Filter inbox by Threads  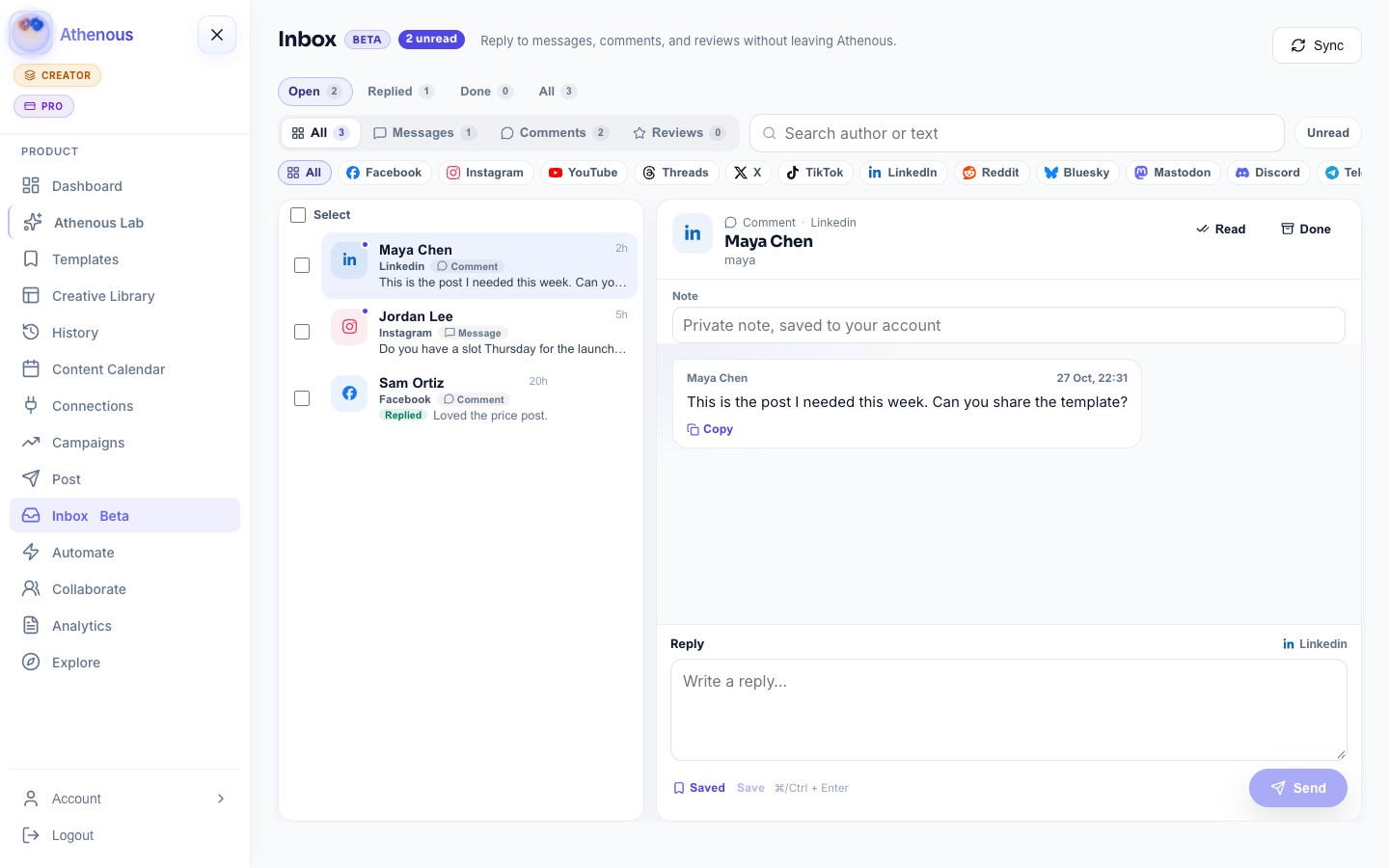676,173
